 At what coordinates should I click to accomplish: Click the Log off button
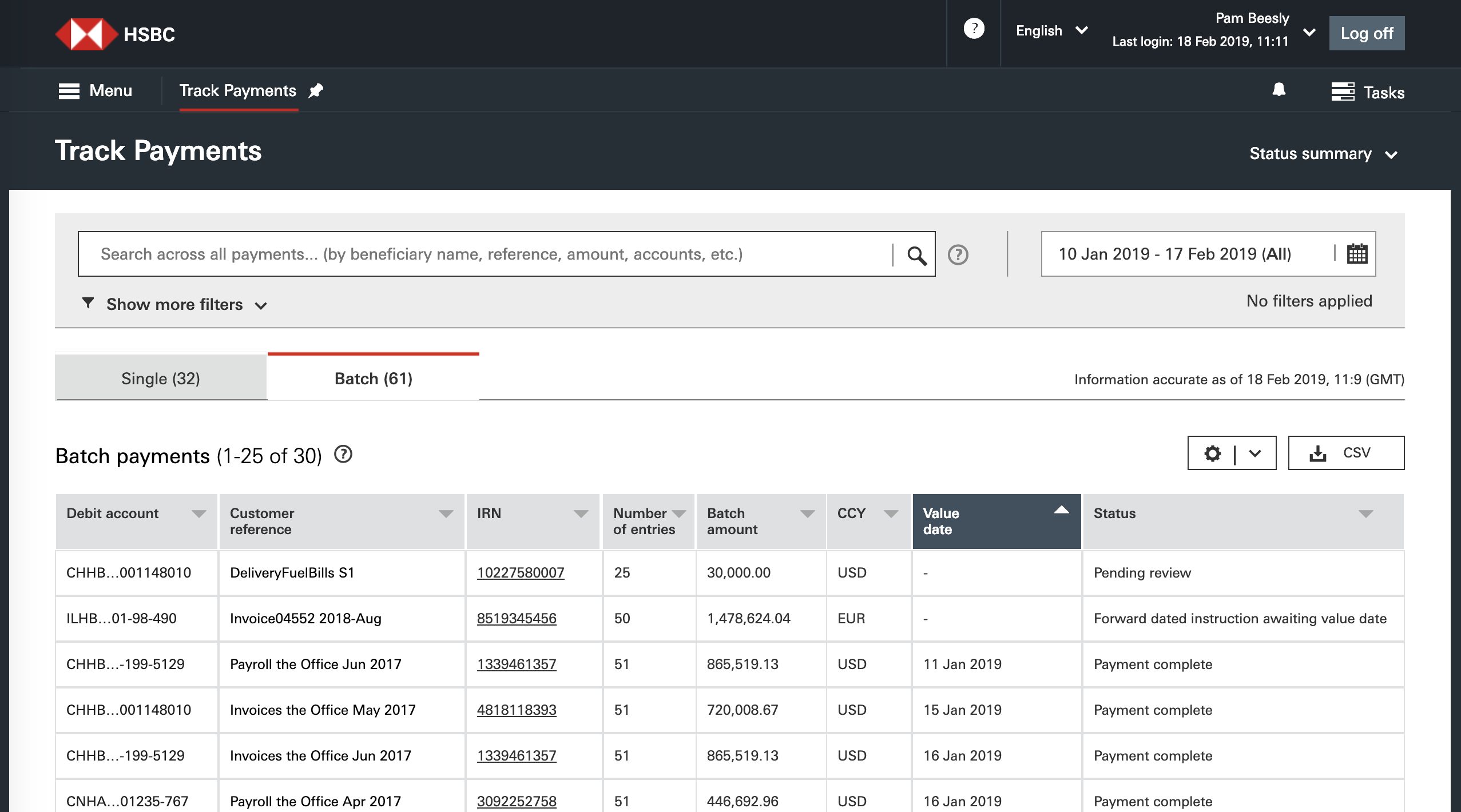pos(1366,33)
